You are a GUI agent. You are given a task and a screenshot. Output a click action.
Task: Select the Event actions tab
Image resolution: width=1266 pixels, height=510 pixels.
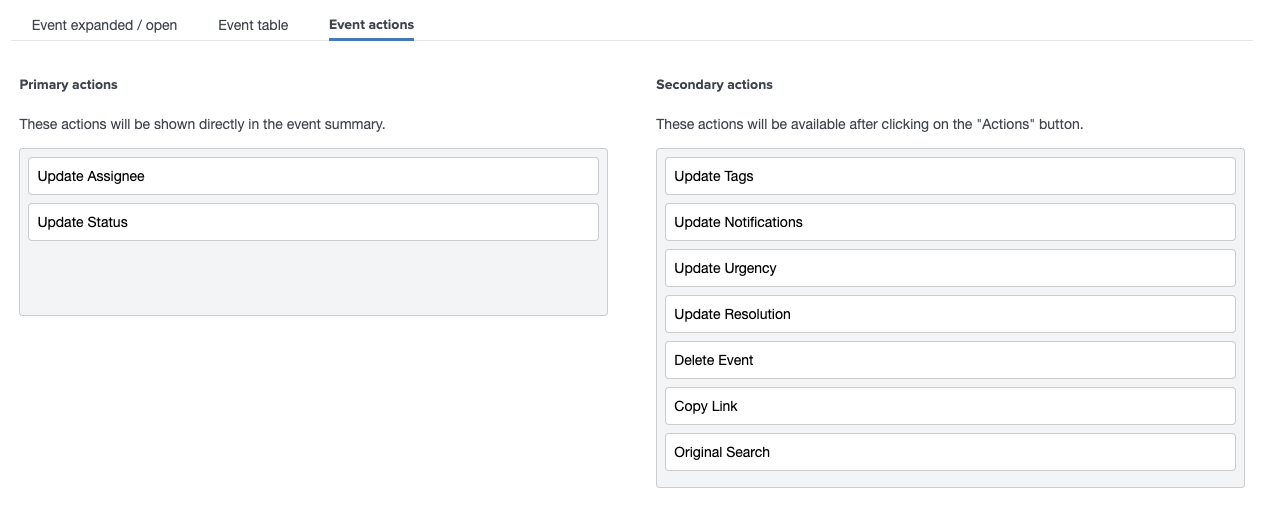[371, 25]
